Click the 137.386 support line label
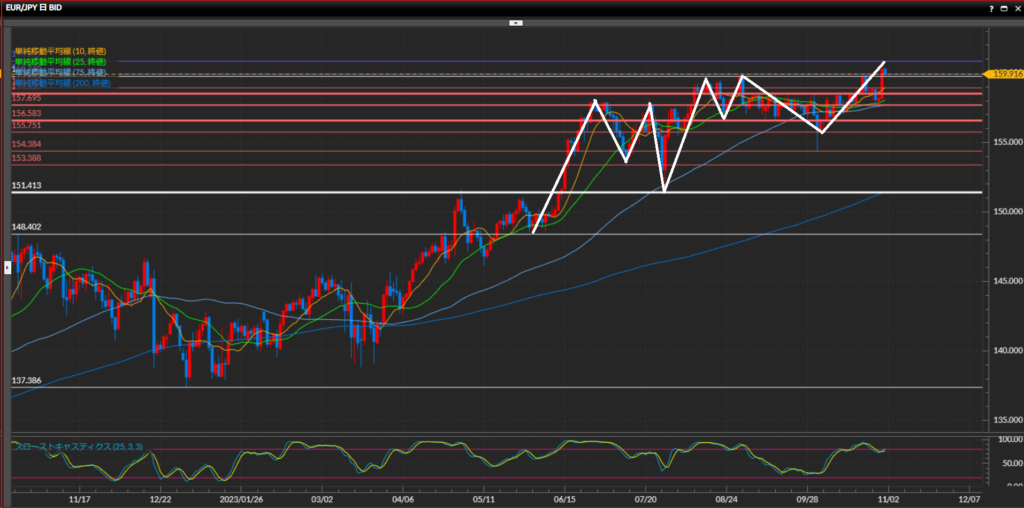The height and width of the screenshot is (508, 1024). tap(26, 381)
